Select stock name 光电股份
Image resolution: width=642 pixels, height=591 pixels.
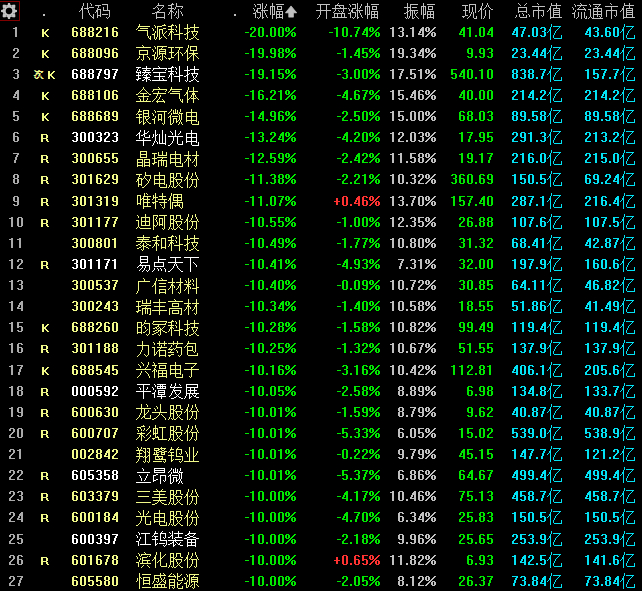(x=167, y=518)
